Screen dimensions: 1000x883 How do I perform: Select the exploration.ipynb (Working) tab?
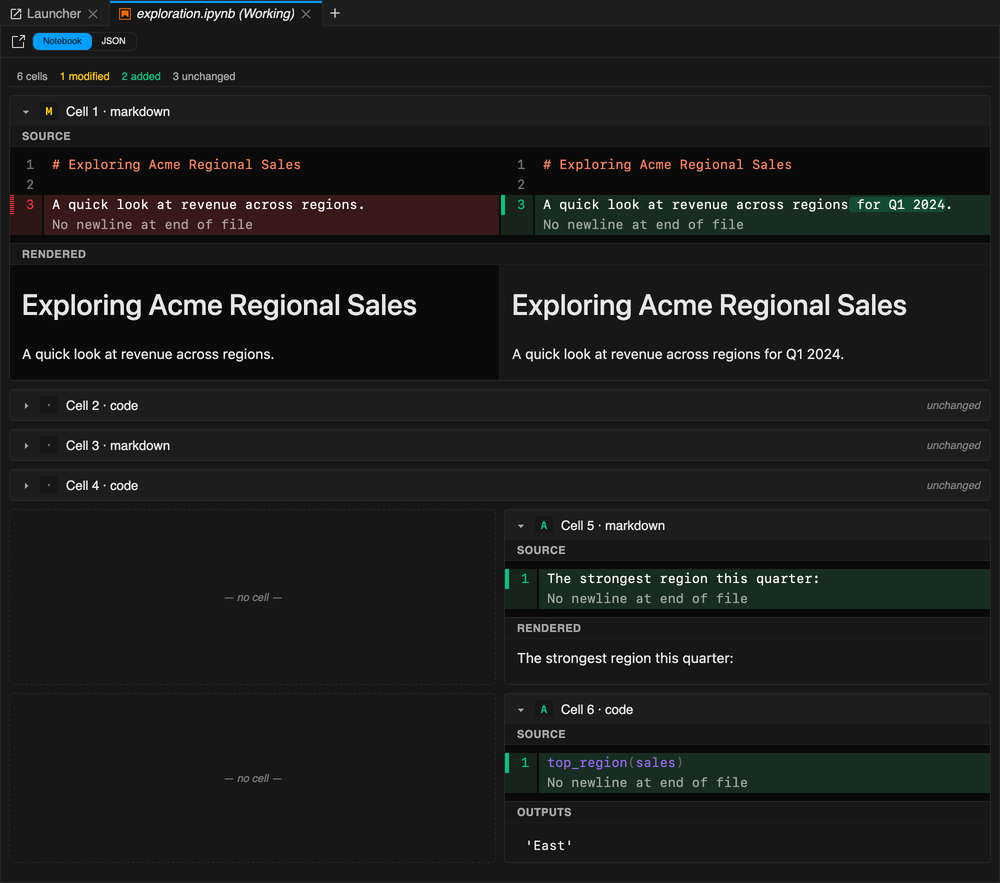coord(216,13)
